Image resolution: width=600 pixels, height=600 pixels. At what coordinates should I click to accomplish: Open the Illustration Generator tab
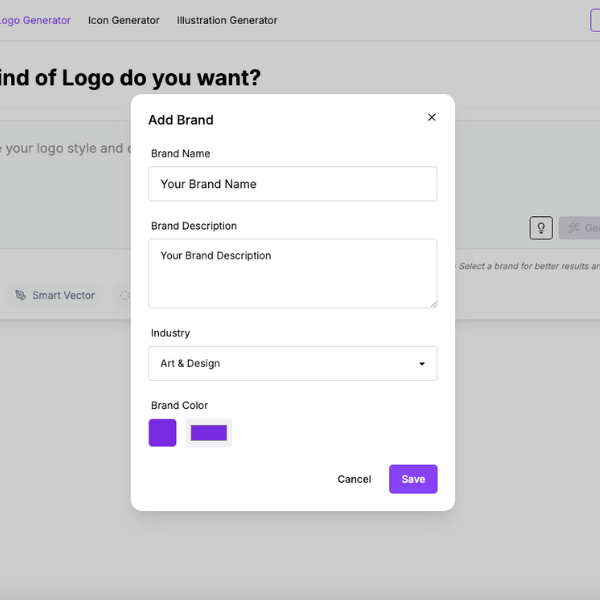coord(227,20)
